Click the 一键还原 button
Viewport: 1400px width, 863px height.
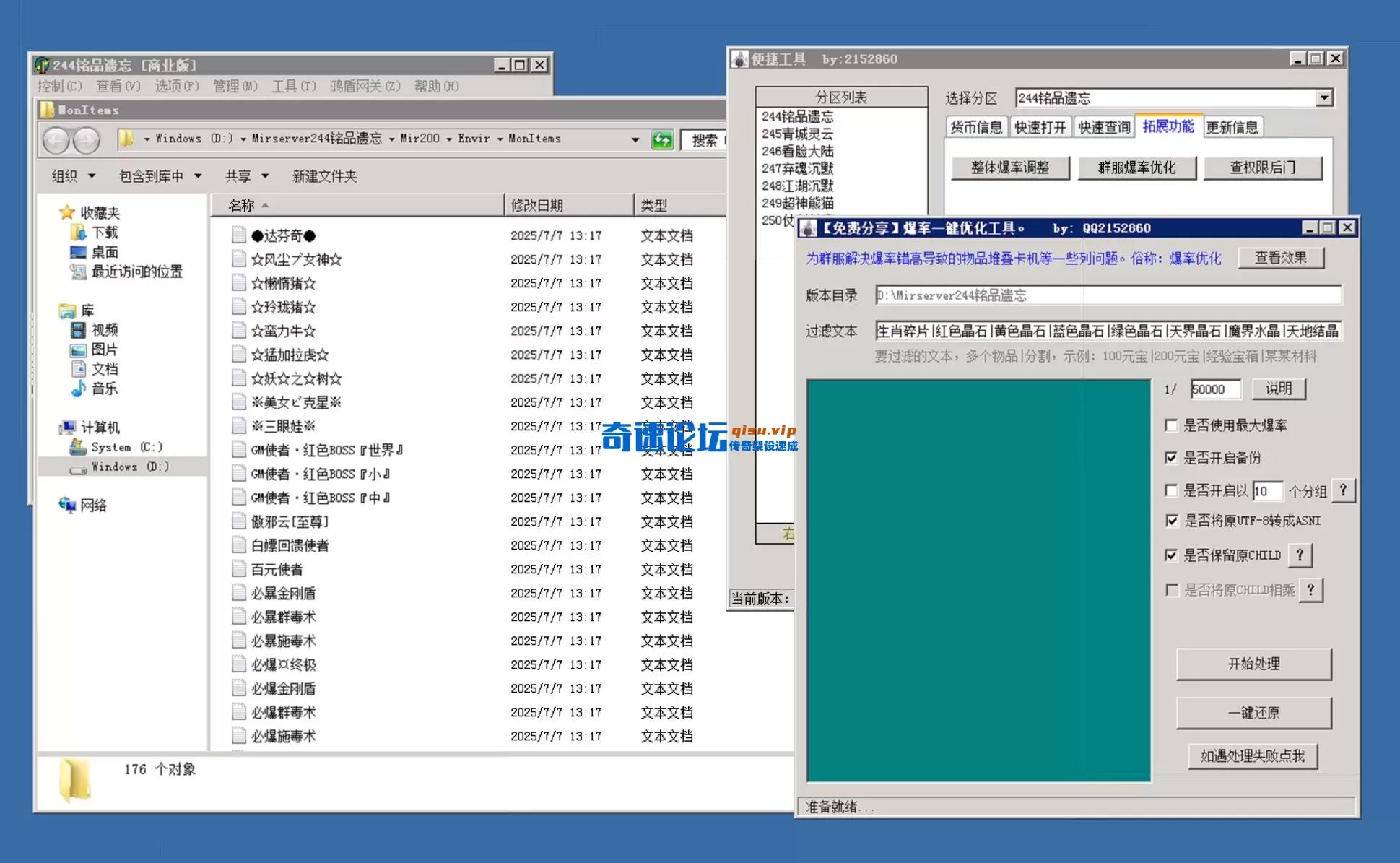(x=1253, y=713)
